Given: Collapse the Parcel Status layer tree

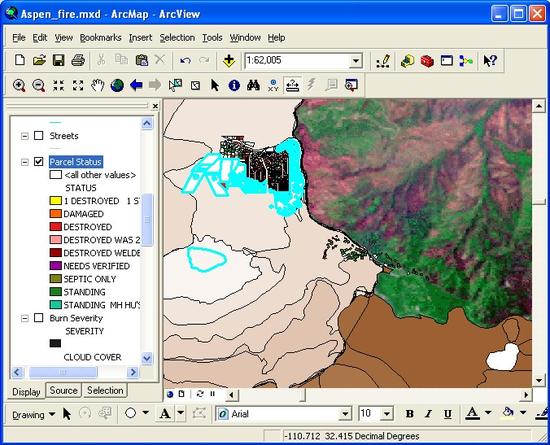Looking at the screenshot, I should pos(25,162).
